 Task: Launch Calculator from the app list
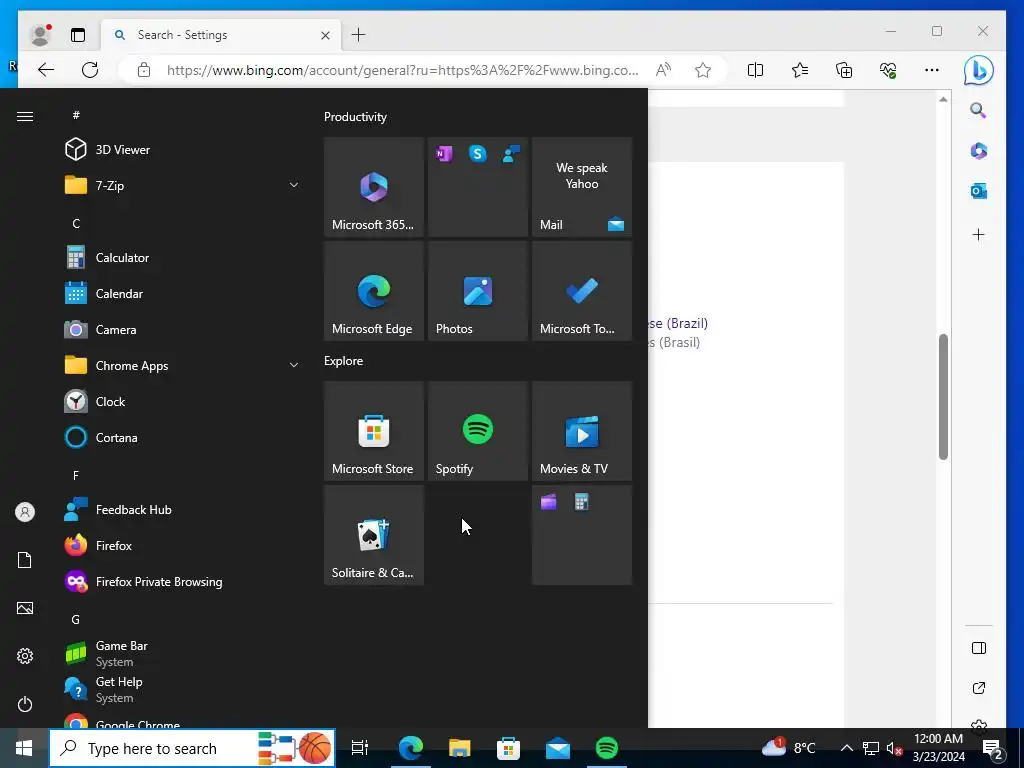(183, 257)
